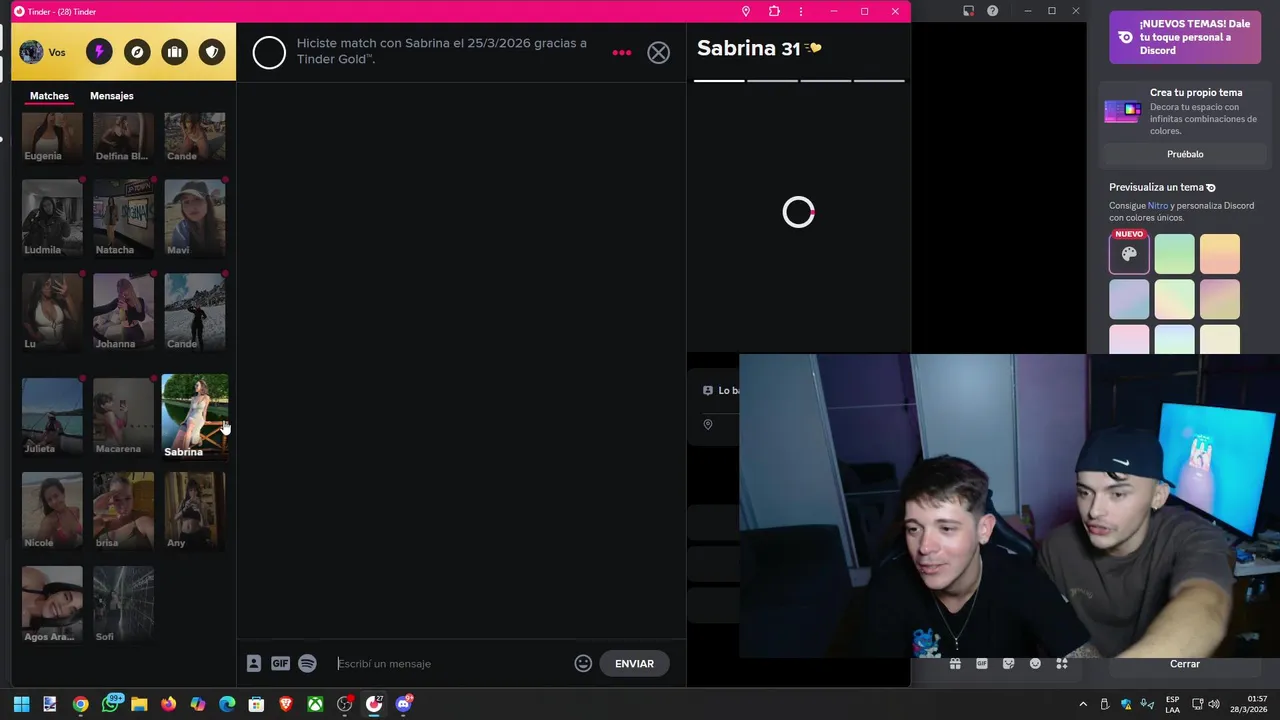Screen dimensions: 1280x720
Task: Open the Explore compass icon
Action: 137,52
